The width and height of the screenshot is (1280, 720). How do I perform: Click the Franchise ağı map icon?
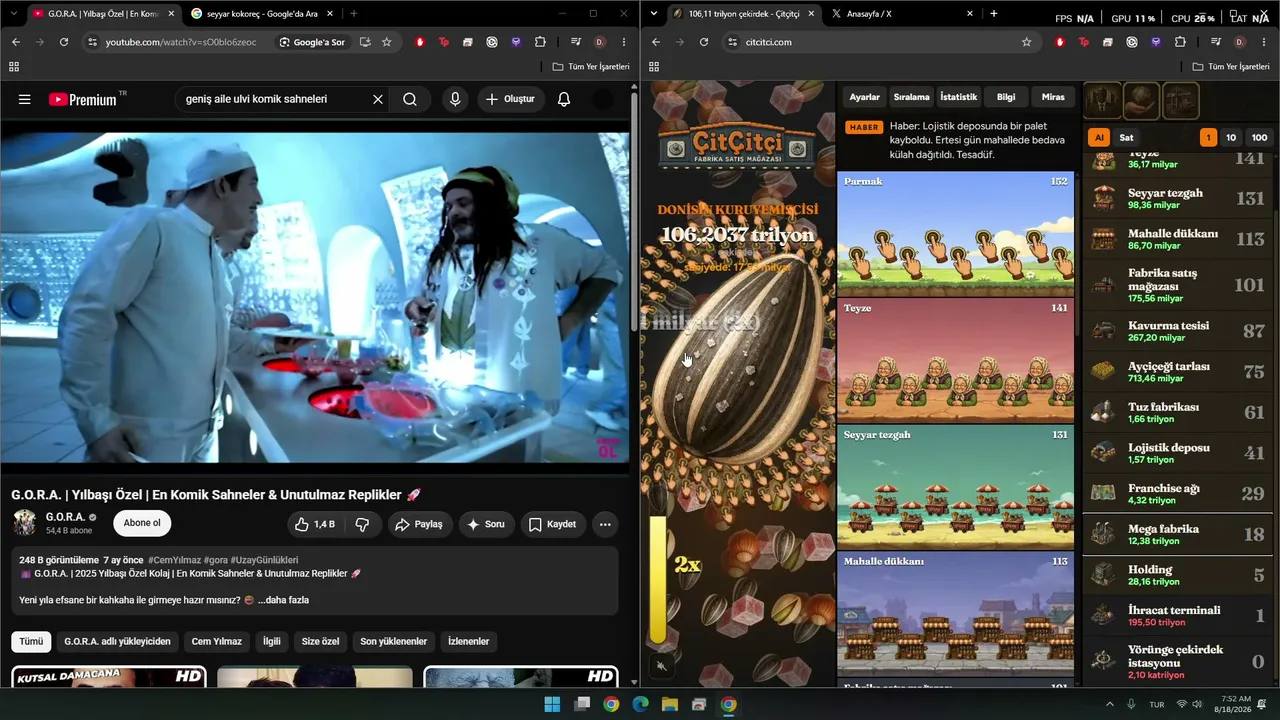(1104, 493)
